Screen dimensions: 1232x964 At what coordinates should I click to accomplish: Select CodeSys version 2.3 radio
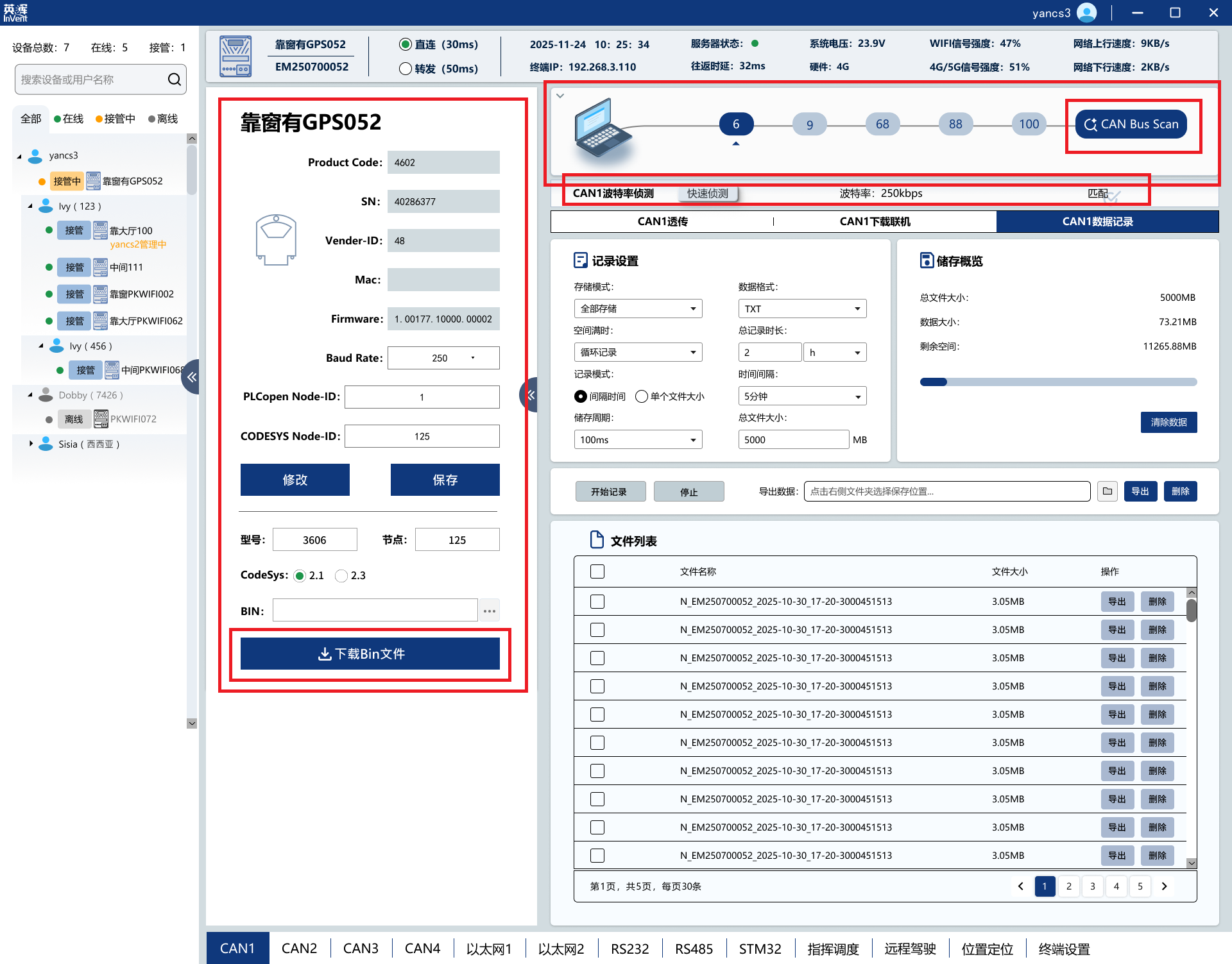tap(341, 576)
